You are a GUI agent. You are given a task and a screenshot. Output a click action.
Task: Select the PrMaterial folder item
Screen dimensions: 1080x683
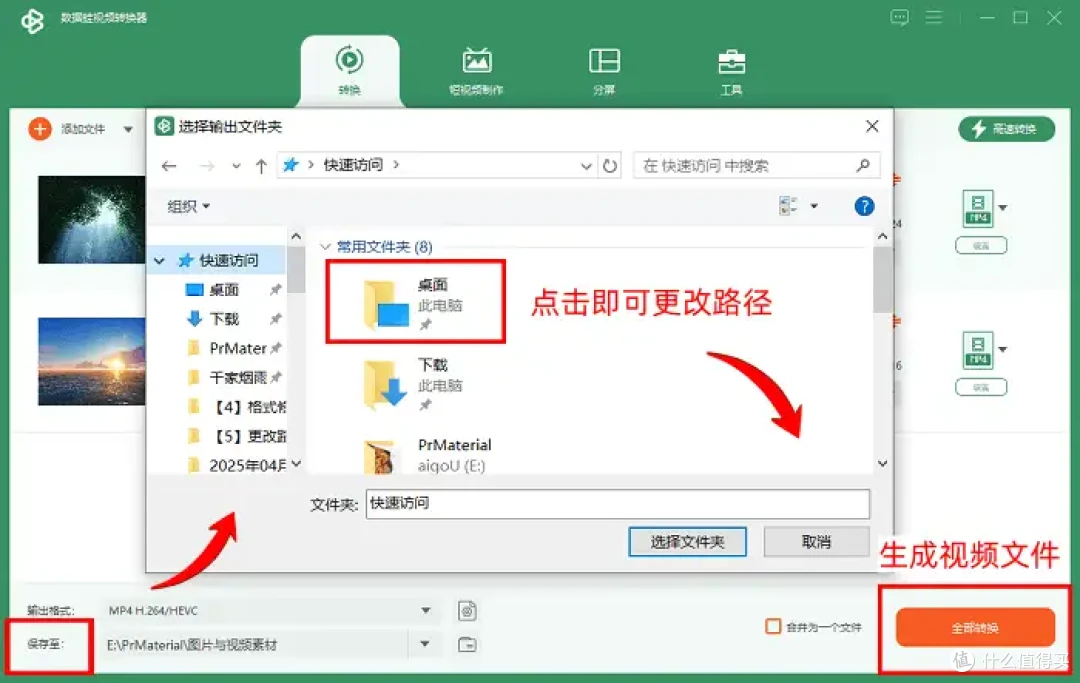click(x=427, y=454)
